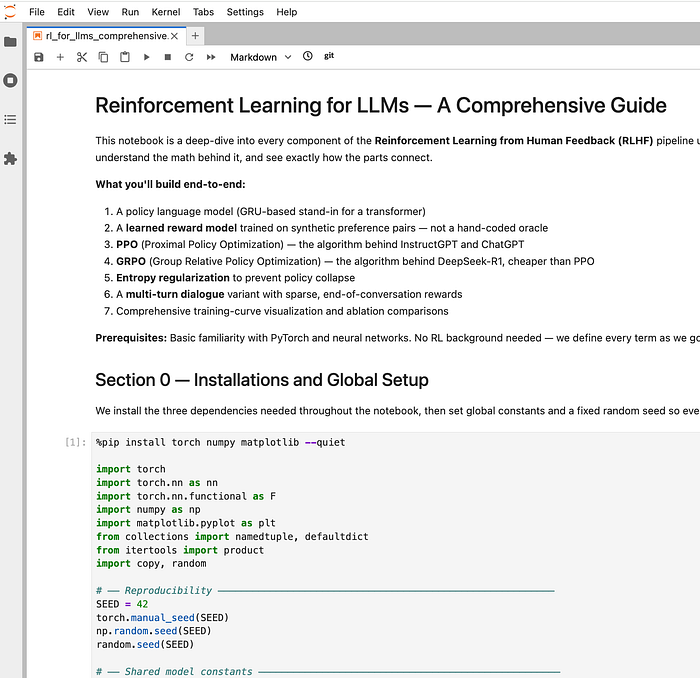This screenshot has width=700, height=678.
Task: Open the Extension Manager puzzle icon
Action: 10,158
